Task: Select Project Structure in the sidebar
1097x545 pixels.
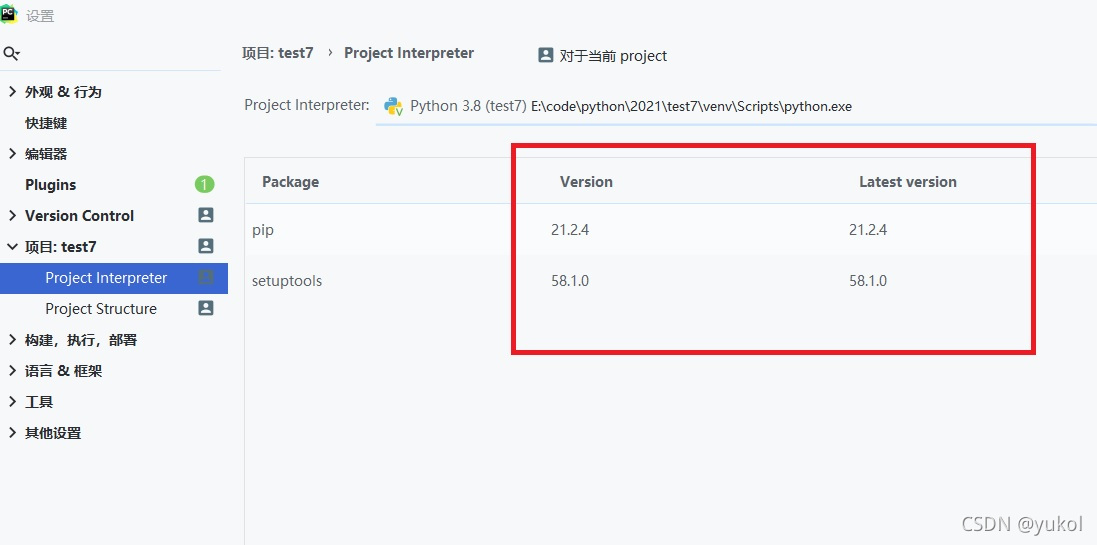Action: (x=101, y=309)
